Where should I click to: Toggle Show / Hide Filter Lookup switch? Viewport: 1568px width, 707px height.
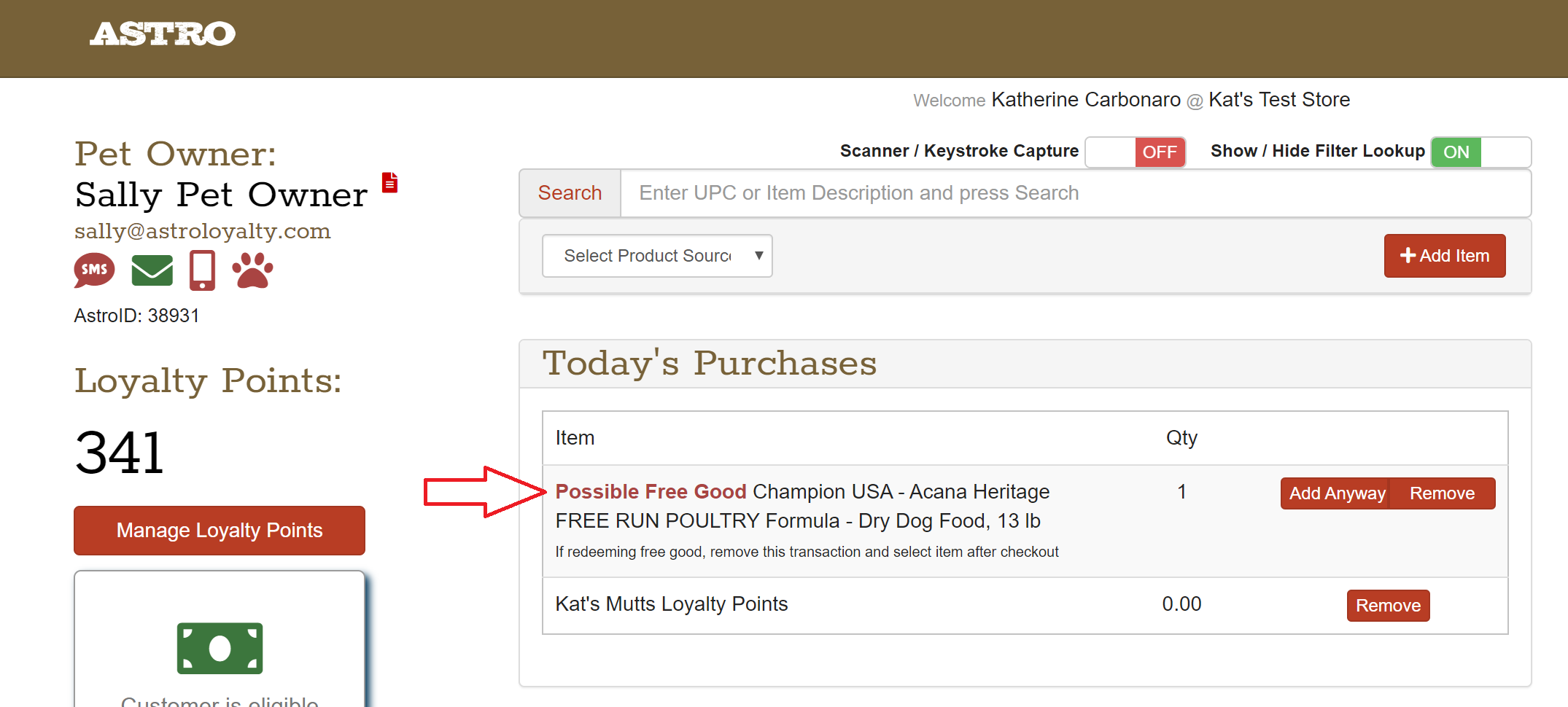point(1480,152)
